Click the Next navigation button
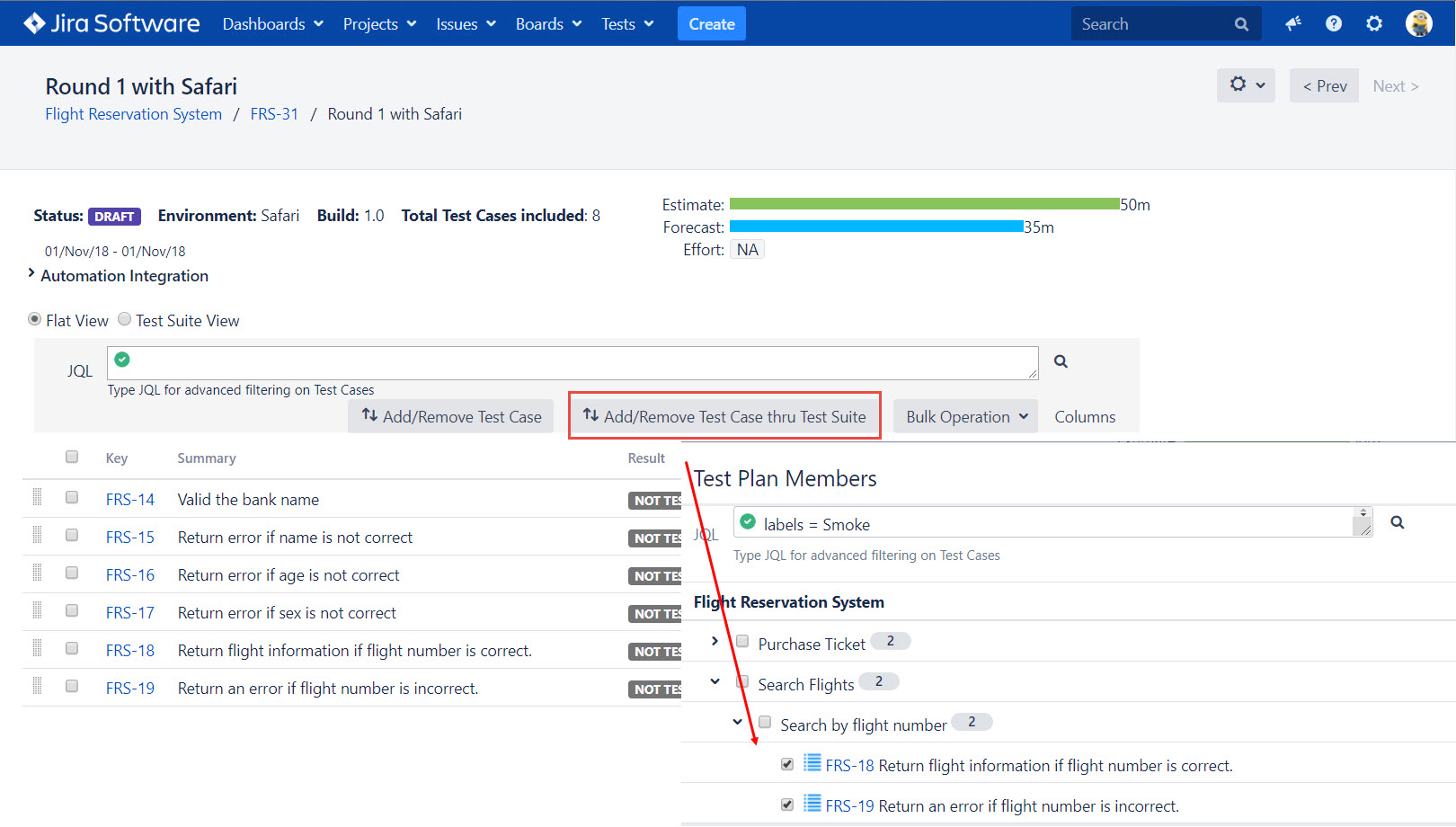The height and width of the screenshot is (827, 1456). pos(1395,86)
